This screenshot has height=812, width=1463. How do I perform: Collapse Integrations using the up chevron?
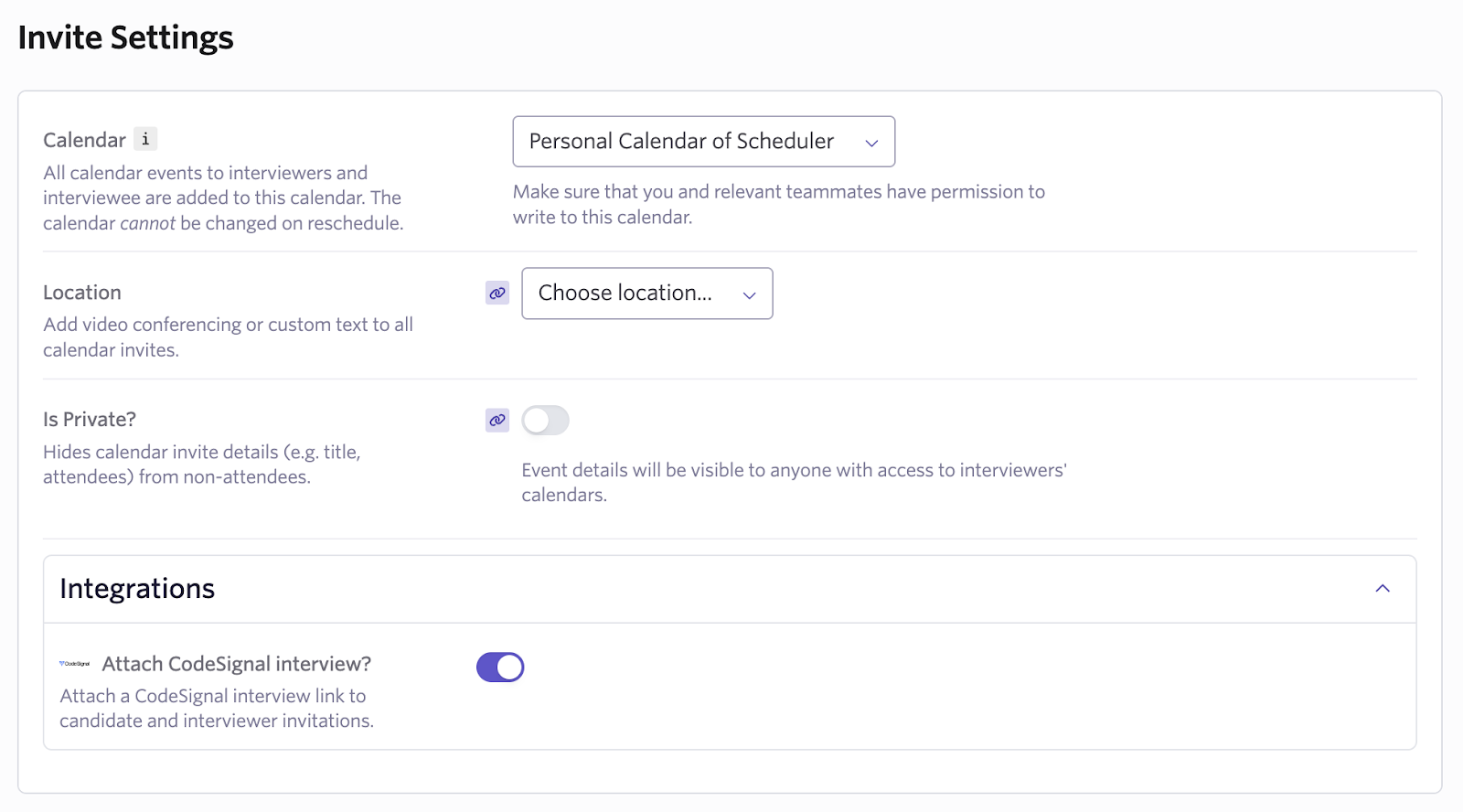[1383, 589]
